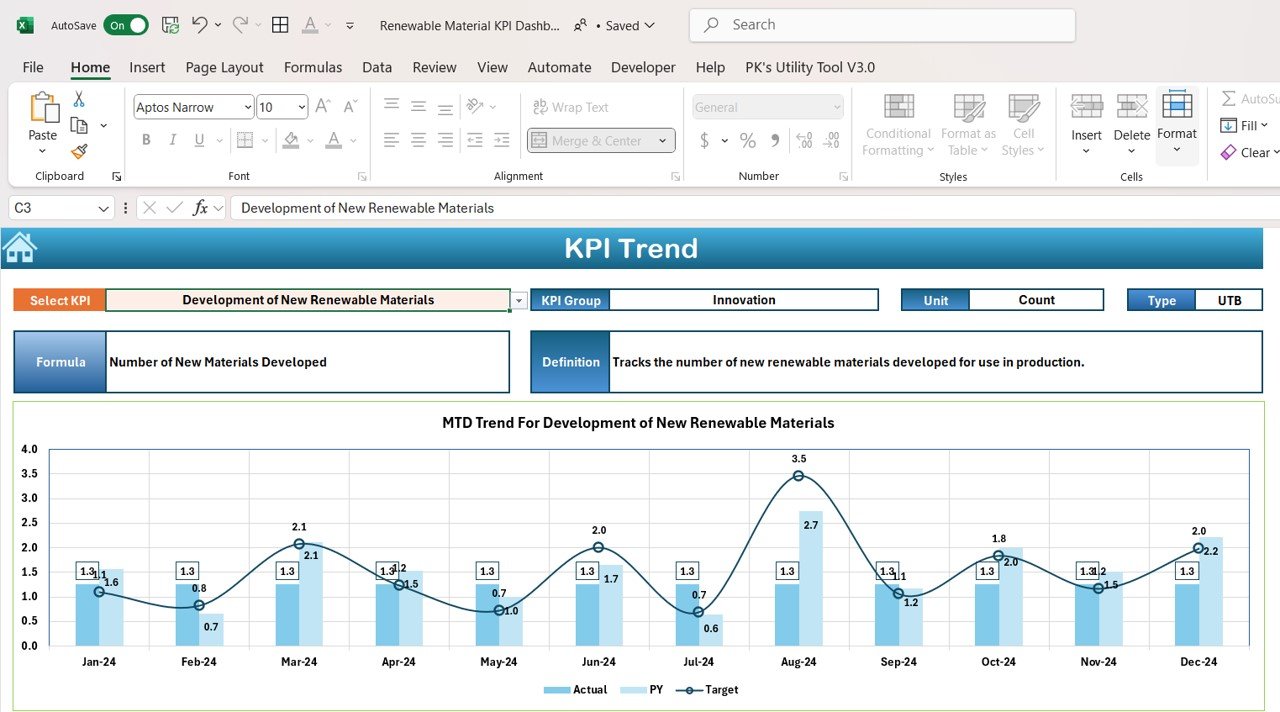The height and width of the screenshot is (712, 1280).
Task: Open the General number format dropdown
Action: pos(837,107)
